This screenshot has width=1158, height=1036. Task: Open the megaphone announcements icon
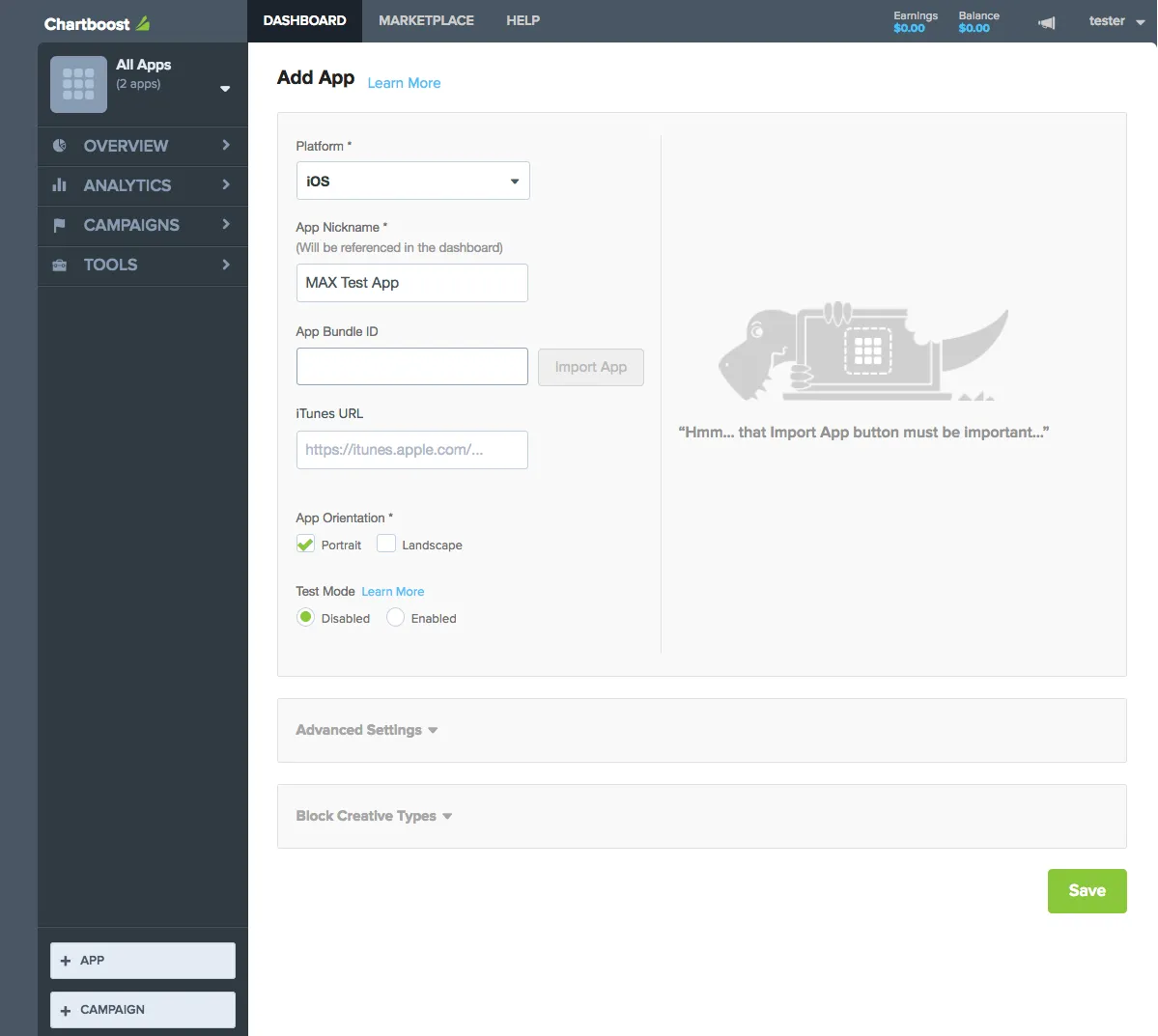tap(1046, 22)
